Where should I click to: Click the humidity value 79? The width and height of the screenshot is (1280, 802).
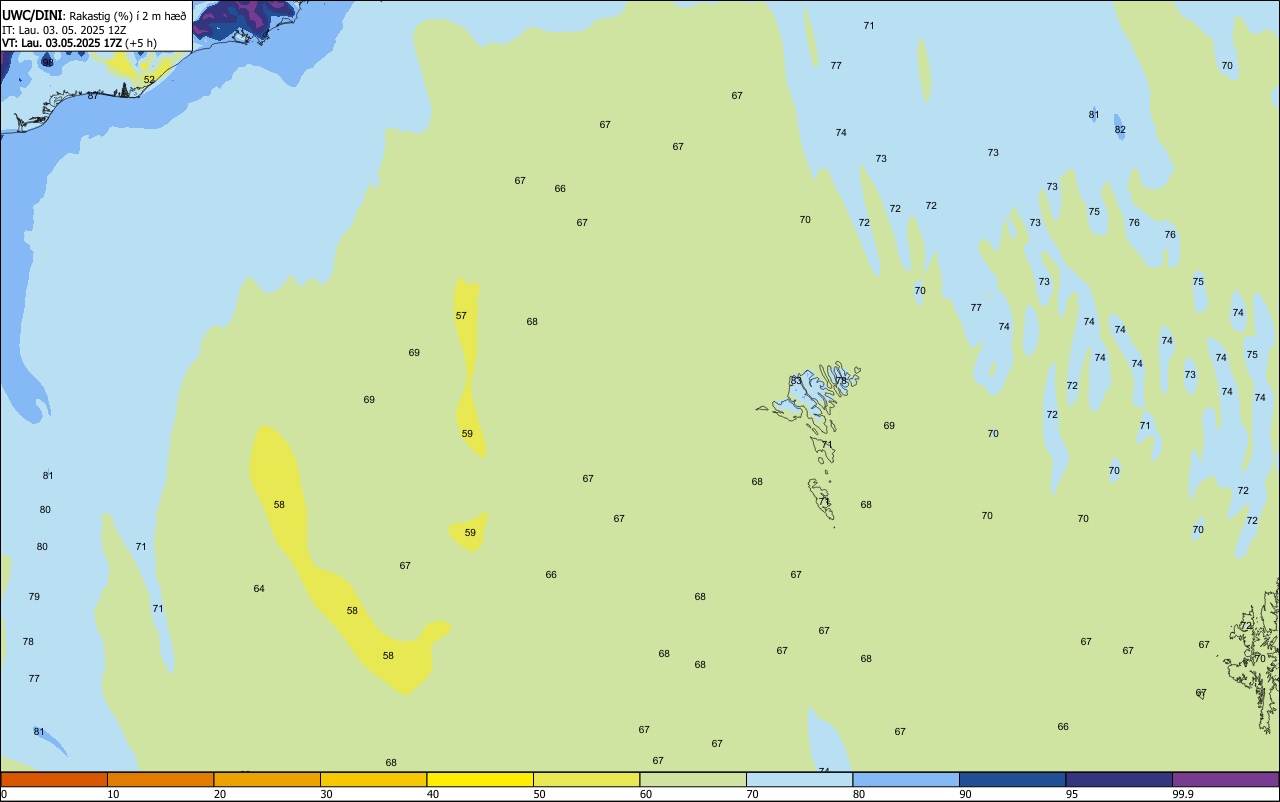click(34, 596)
